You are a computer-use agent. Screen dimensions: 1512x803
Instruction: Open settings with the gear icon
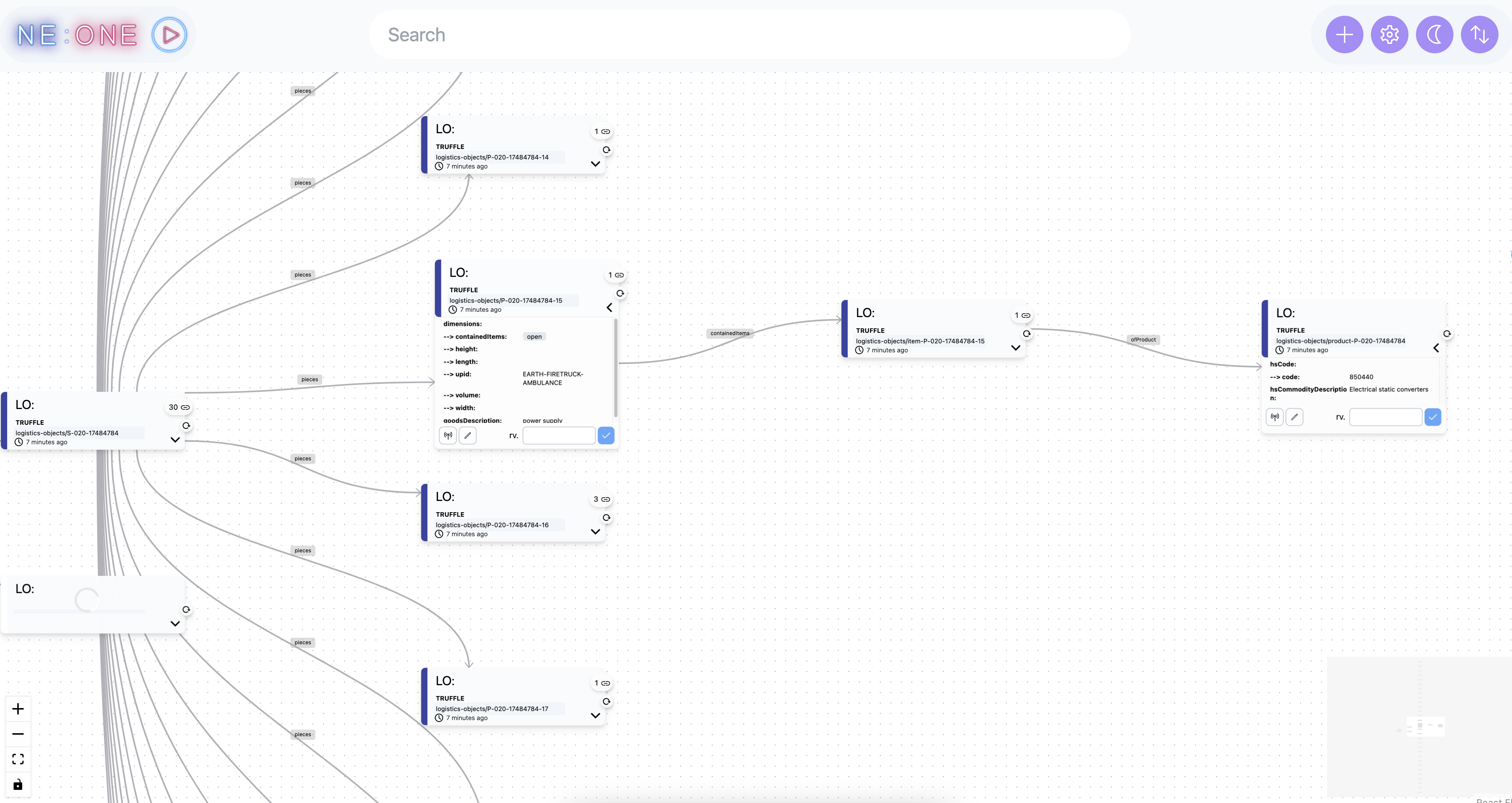(1389, 35)
